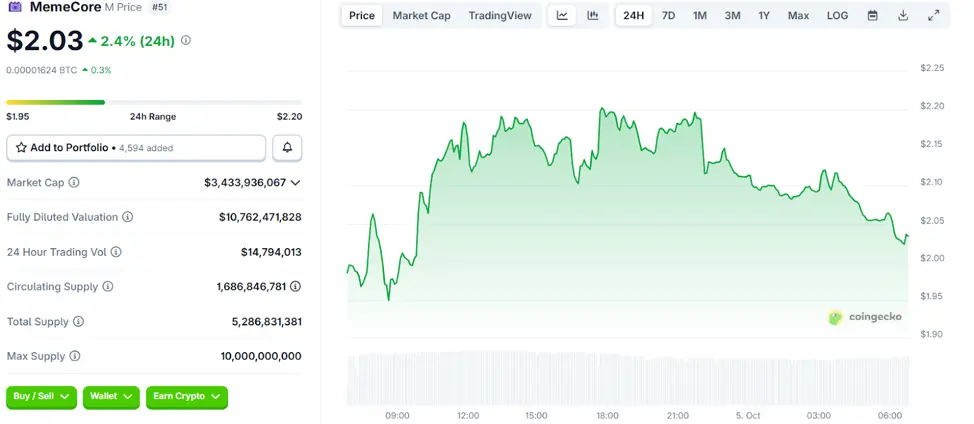Click info icon next to Market Cap
974x424 pixels.
coord(74,183)
